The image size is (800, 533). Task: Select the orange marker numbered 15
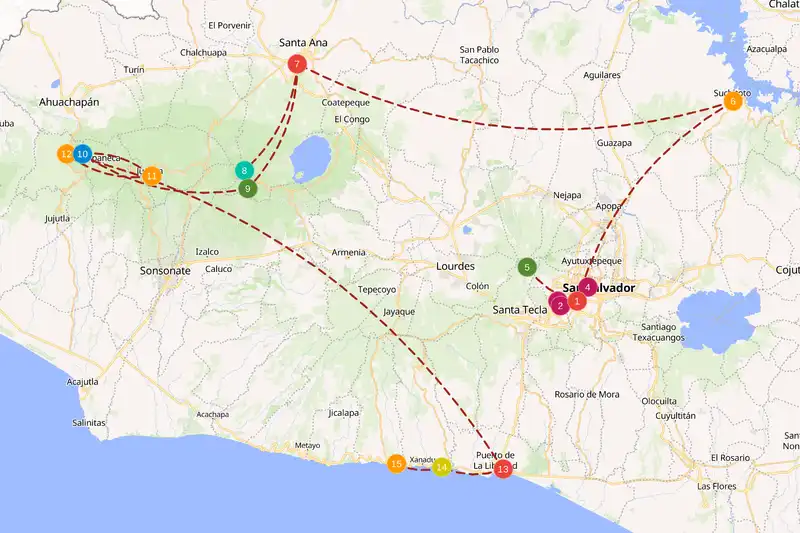pos(396,464)
